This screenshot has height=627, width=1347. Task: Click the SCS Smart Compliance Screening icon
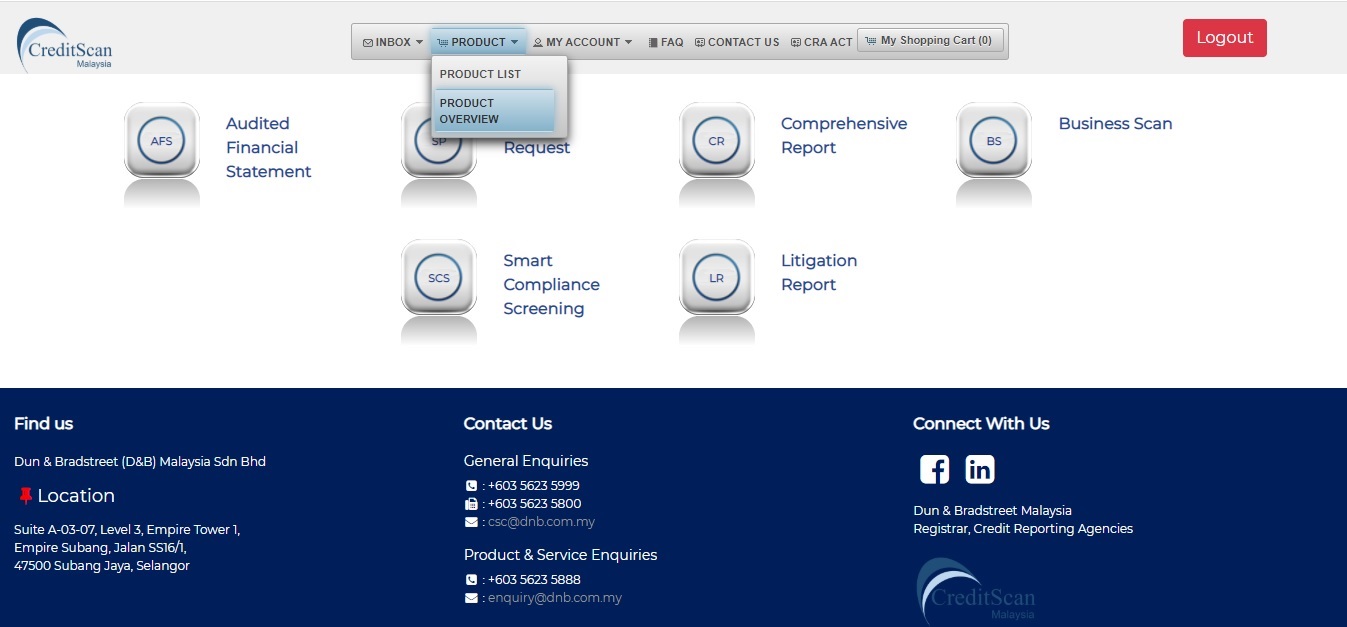coord(439,278)
